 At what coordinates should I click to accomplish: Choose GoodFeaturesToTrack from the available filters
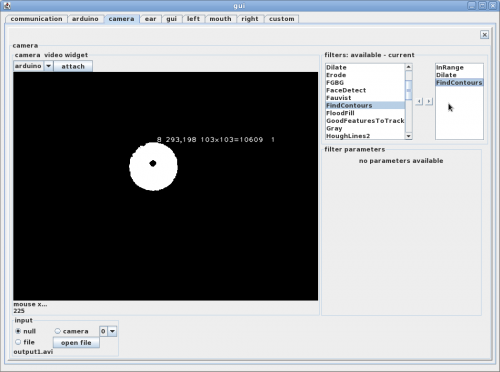[x=365, y=121]
